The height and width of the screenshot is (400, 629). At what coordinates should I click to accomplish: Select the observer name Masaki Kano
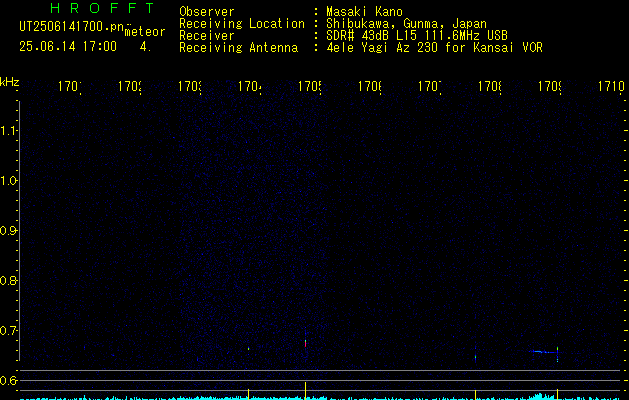coord(364,12)
